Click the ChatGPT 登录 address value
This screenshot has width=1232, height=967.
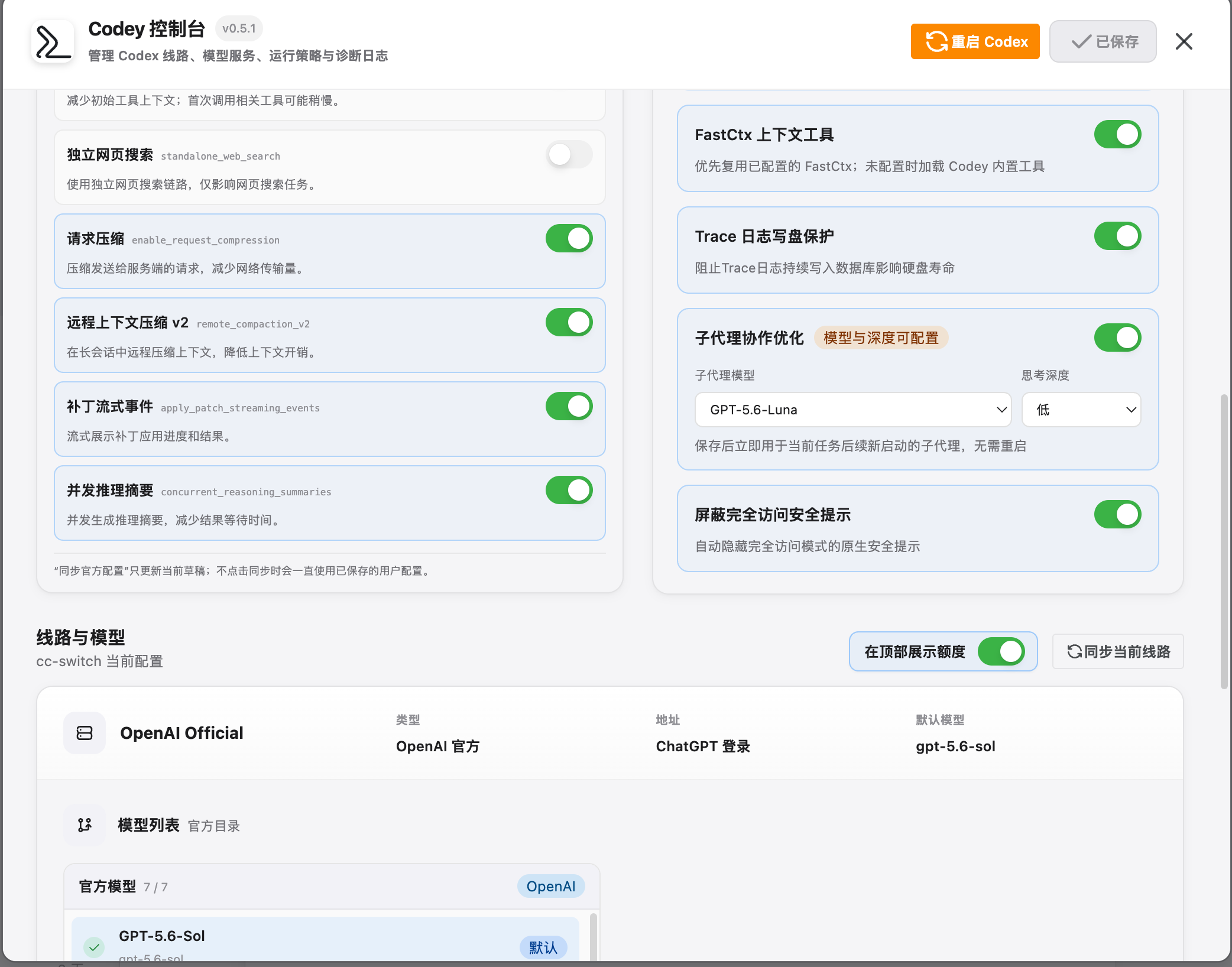703,747
